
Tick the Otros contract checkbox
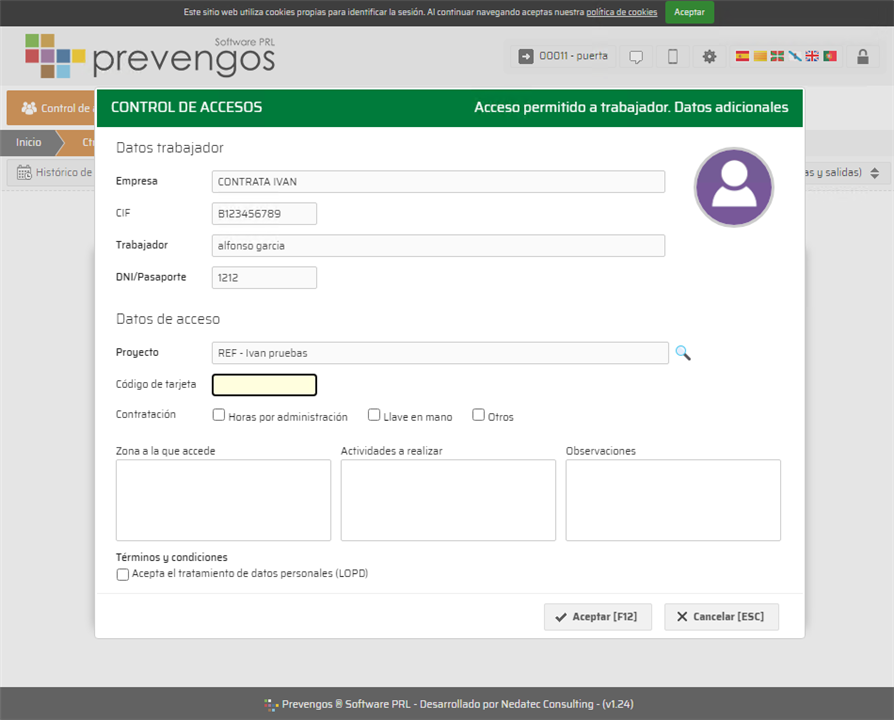[x=478, y=415]
